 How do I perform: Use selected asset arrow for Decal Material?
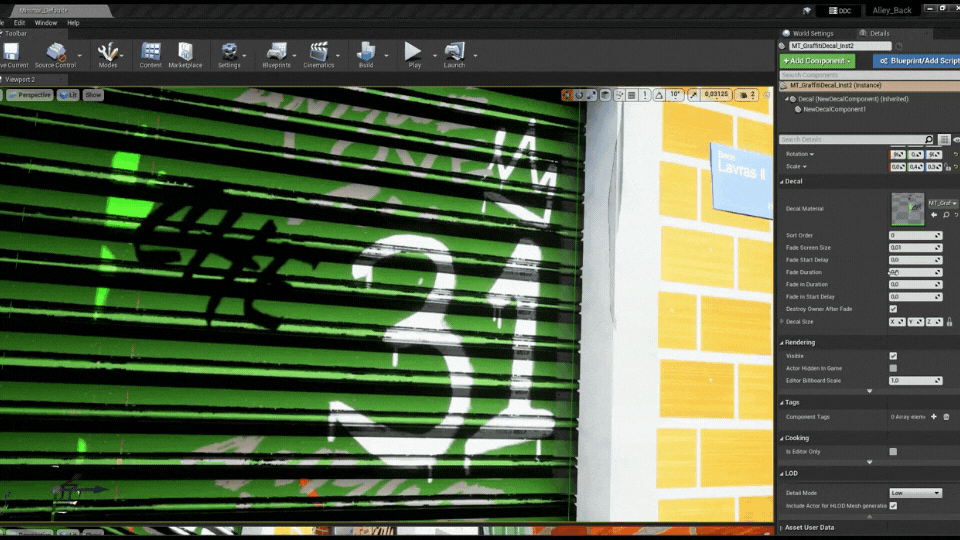pyautogui.click(x=934, y=215)
